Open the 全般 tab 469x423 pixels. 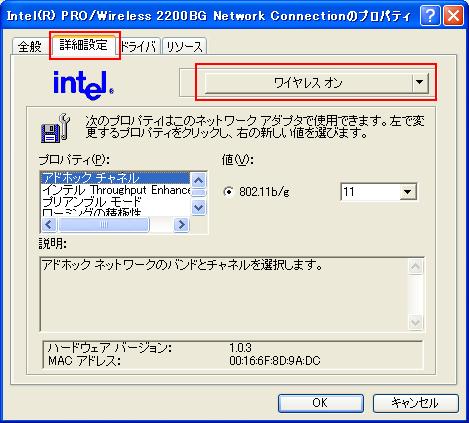[x=30, y=46]
